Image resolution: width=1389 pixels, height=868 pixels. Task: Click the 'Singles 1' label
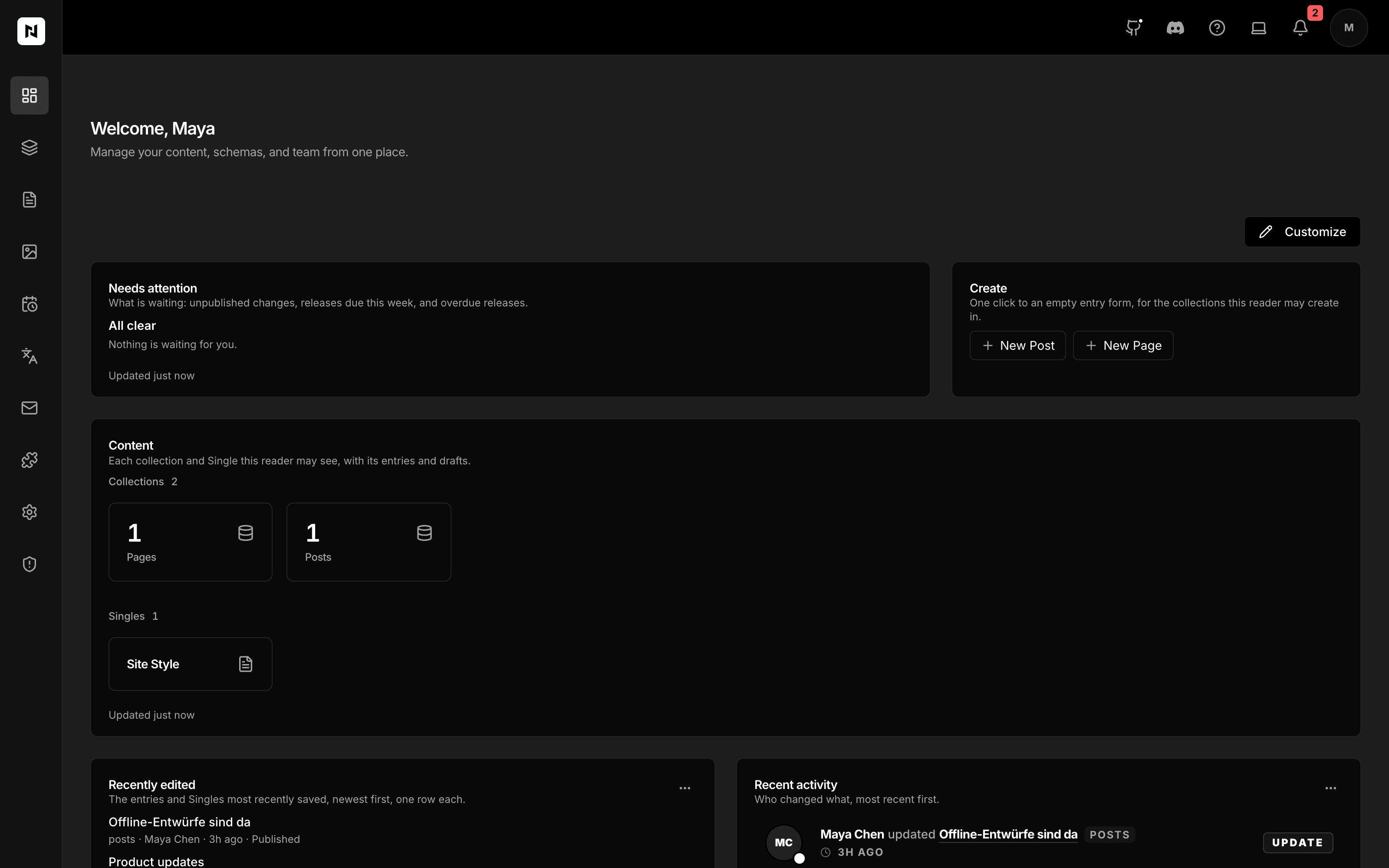133,616
